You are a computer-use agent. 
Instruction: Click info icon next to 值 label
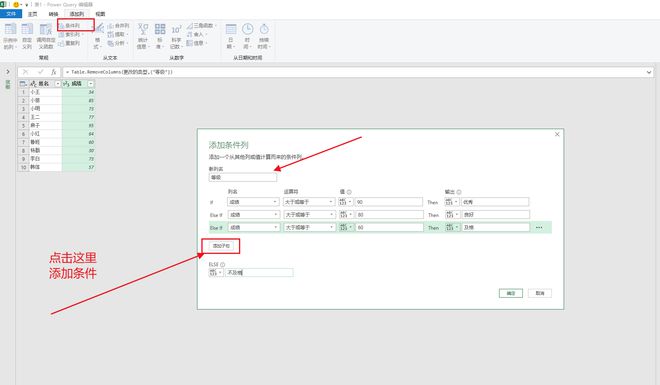point(349,192)
